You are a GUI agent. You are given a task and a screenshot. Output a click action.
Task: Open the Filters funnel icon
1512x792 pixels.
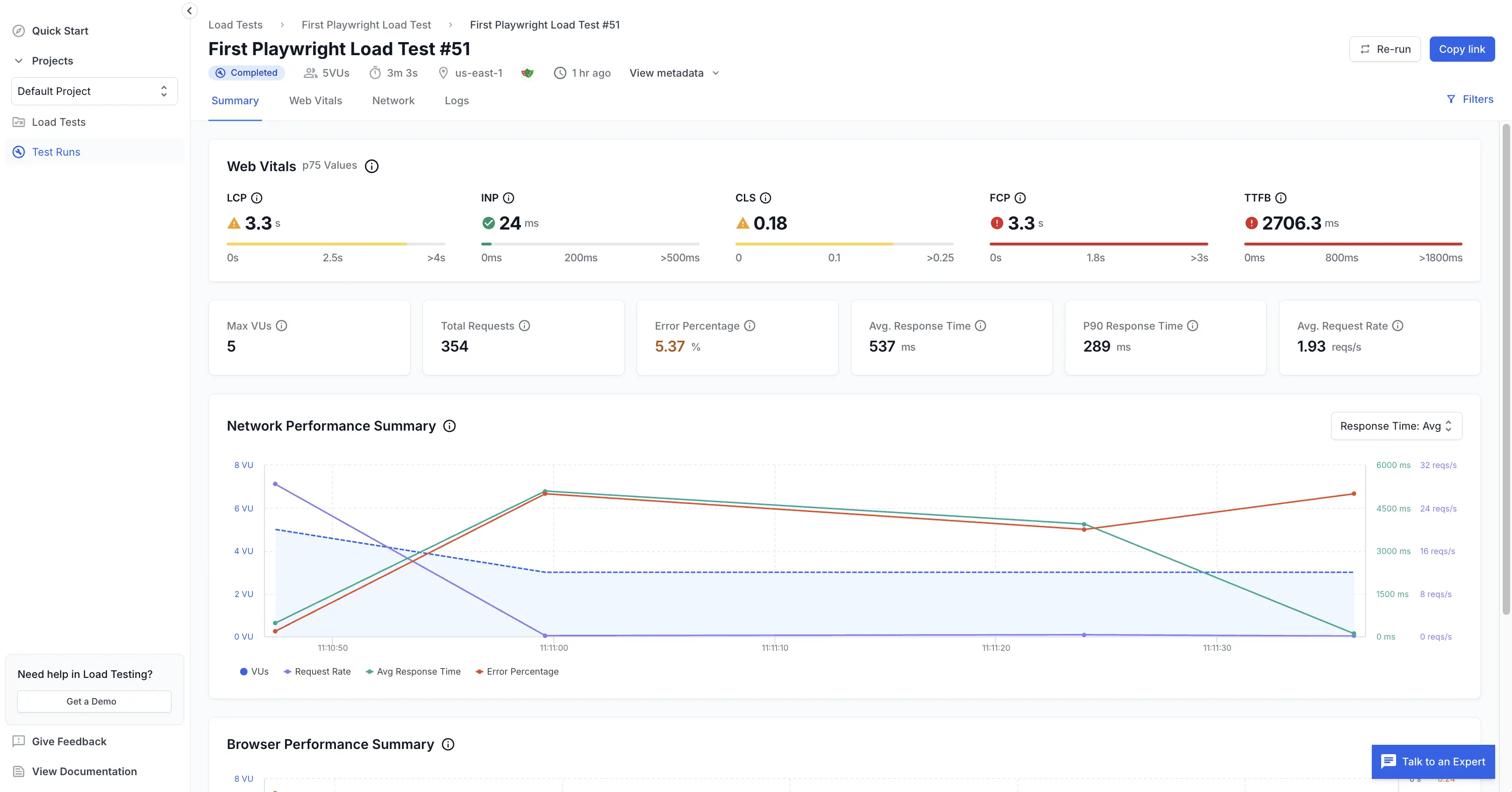pyautogui.click(x=1450, y=99)
